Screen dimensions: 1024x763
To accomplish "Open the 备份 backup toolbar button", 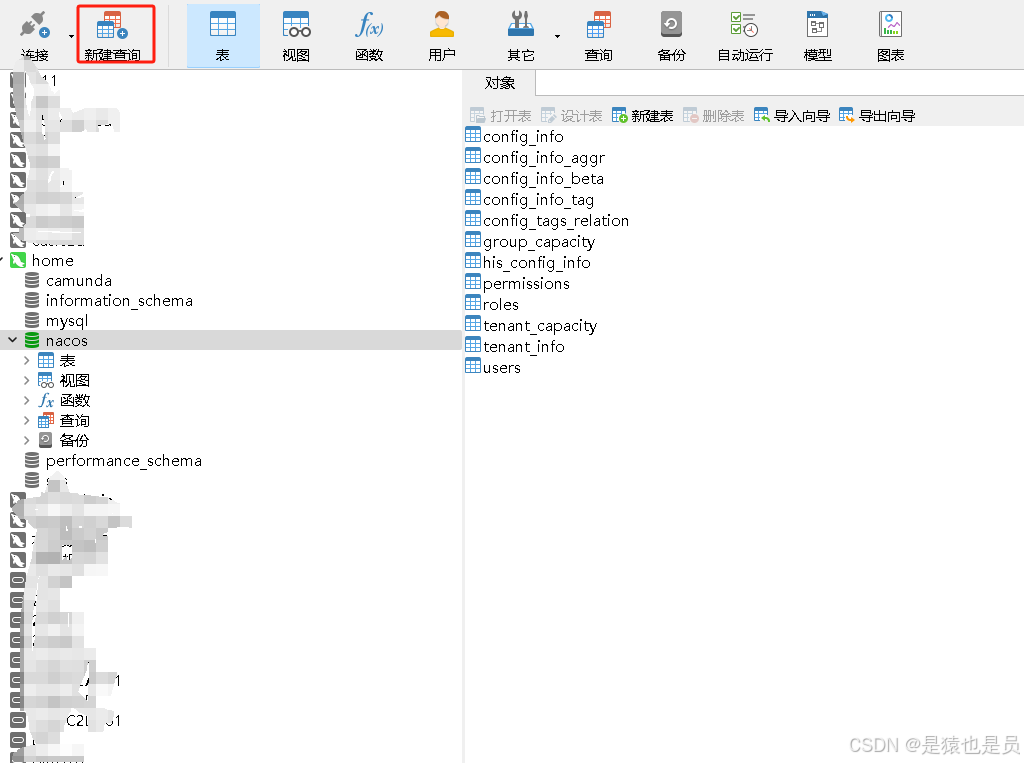I will point(671,35).
